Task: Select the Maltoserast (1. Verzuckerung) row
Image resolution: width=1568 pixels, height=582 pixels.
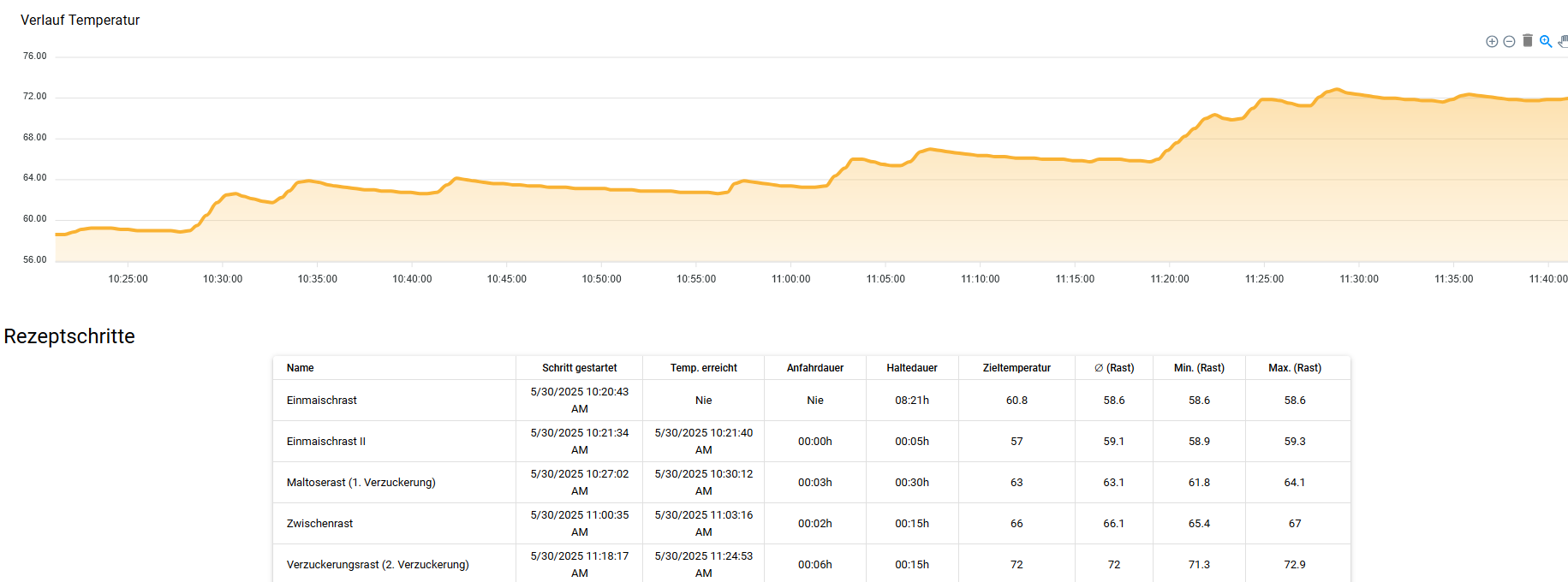Action: 361,483
